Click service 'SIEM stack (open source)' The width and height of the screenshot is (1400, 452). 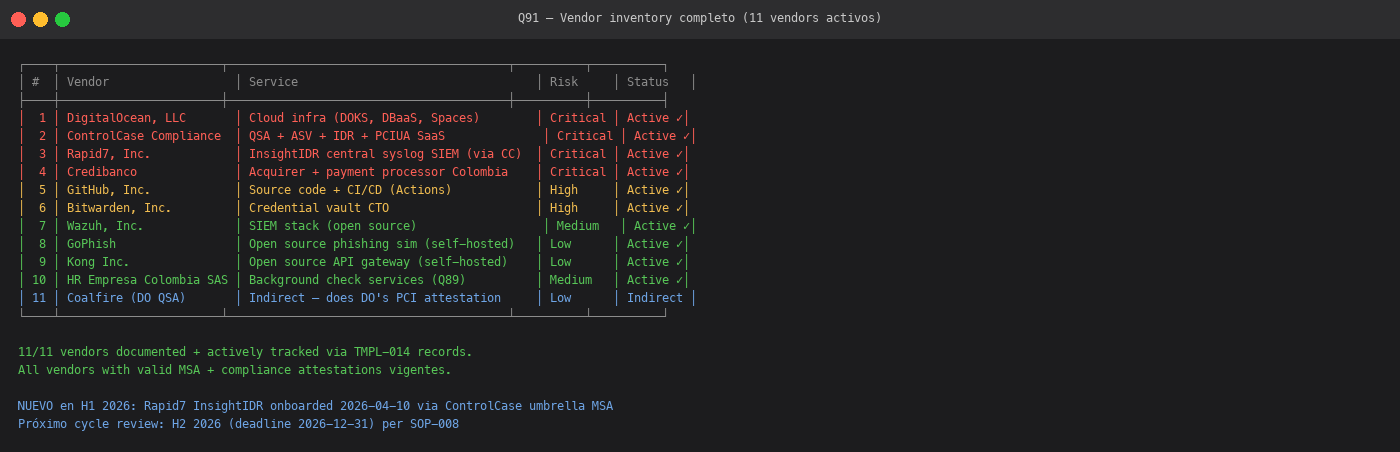(333, 226)
